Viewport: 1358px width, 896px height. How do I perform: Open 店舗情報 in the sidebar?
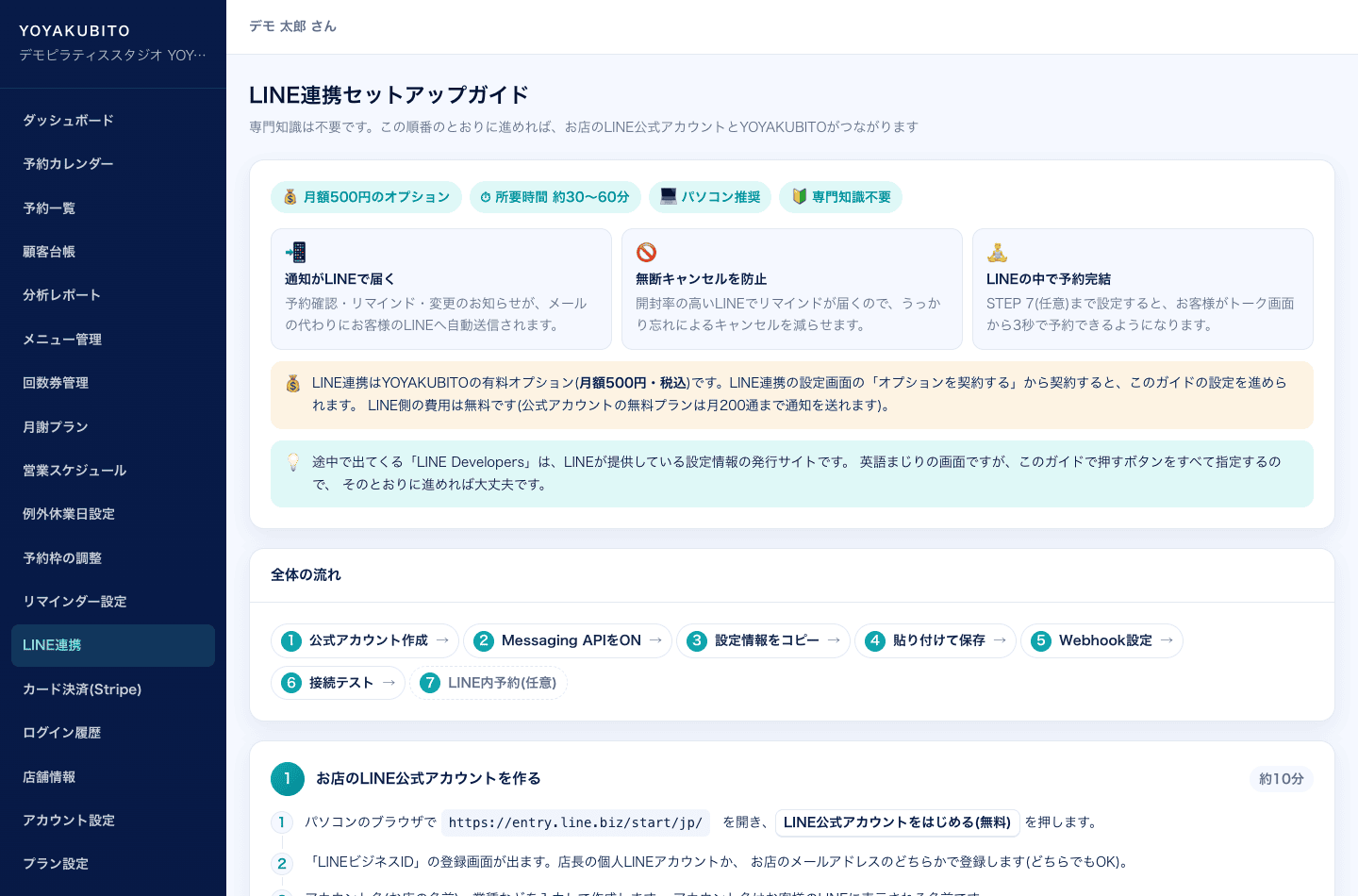point(113,777)
